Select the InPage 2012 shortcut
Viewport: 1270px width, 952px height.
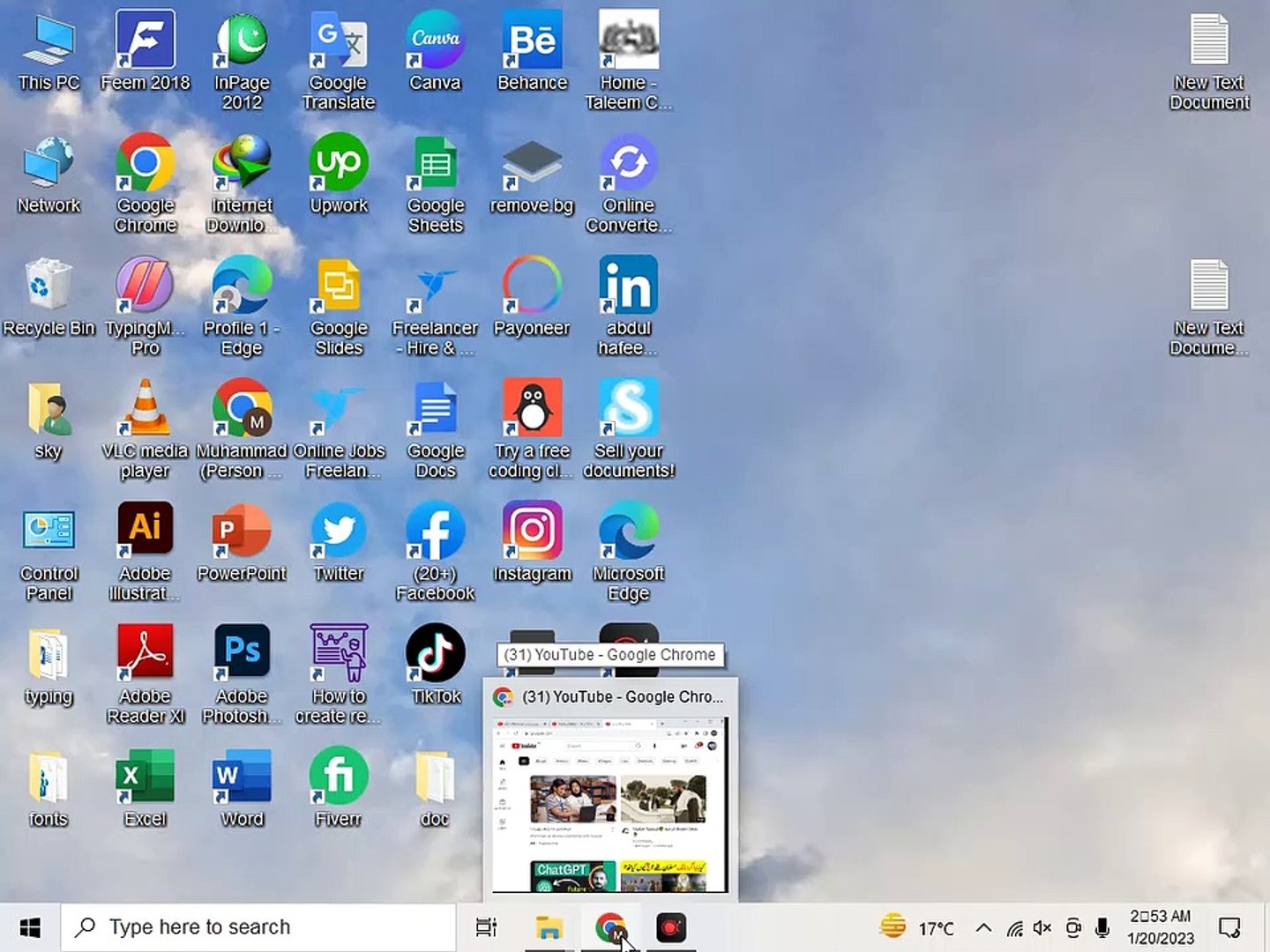[242, 62]
